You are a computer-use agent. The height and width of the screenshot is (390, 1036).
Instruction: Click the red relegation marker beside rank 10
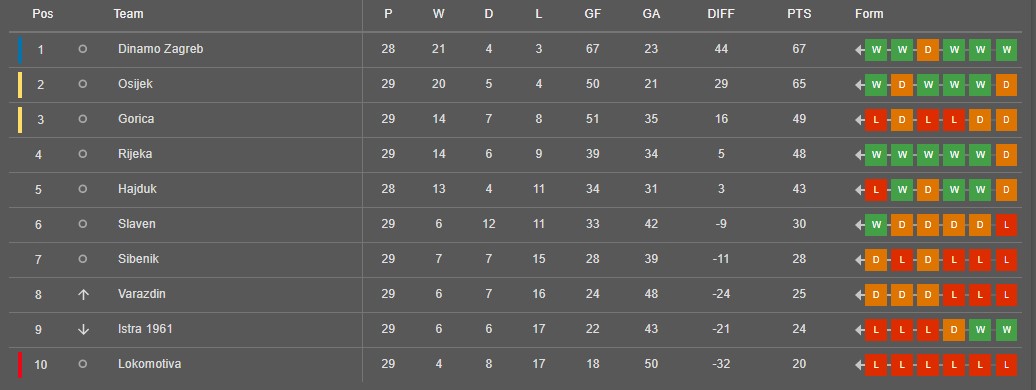tap(20, 365)
